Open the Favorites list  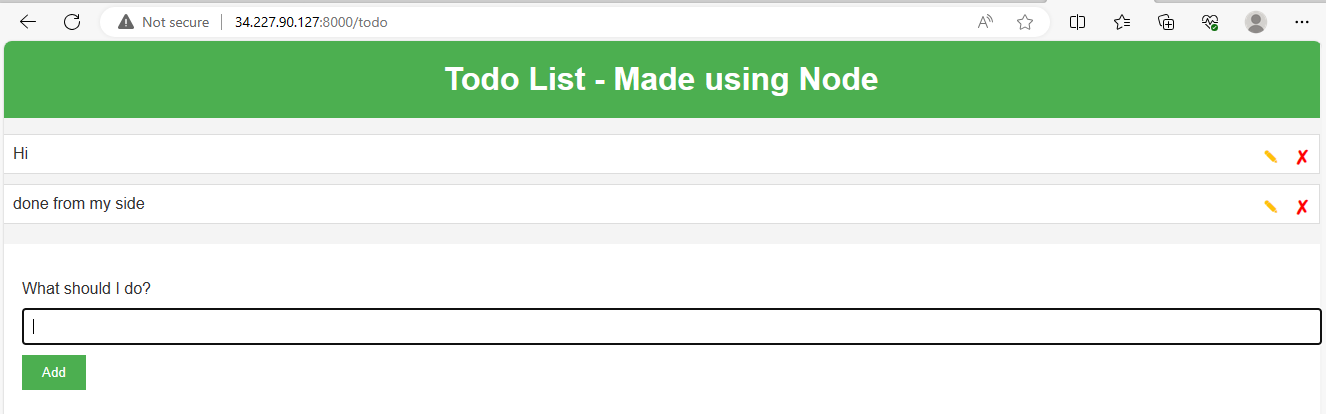tap(1122, 22)
